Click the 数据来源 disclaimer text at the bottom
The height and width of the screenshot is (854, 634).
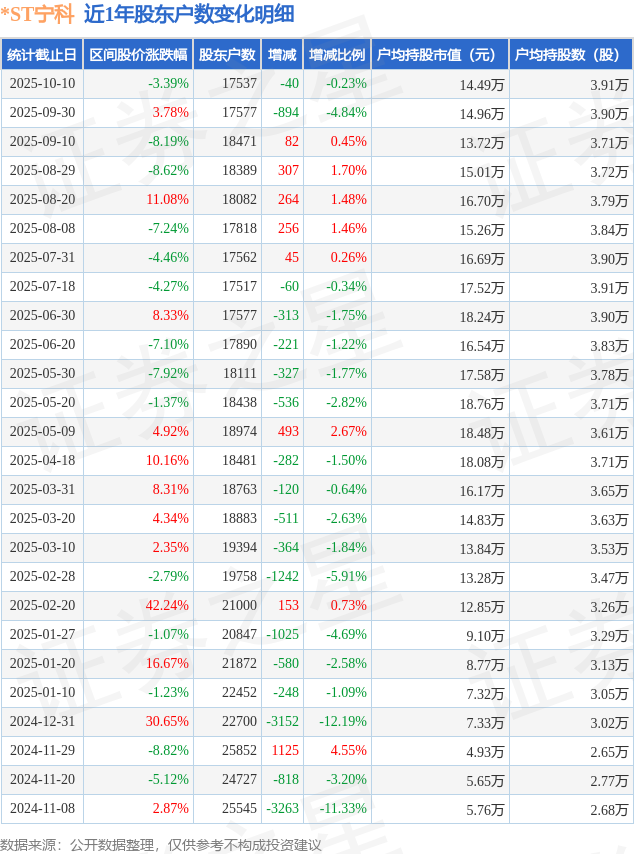tap(161, 845)
